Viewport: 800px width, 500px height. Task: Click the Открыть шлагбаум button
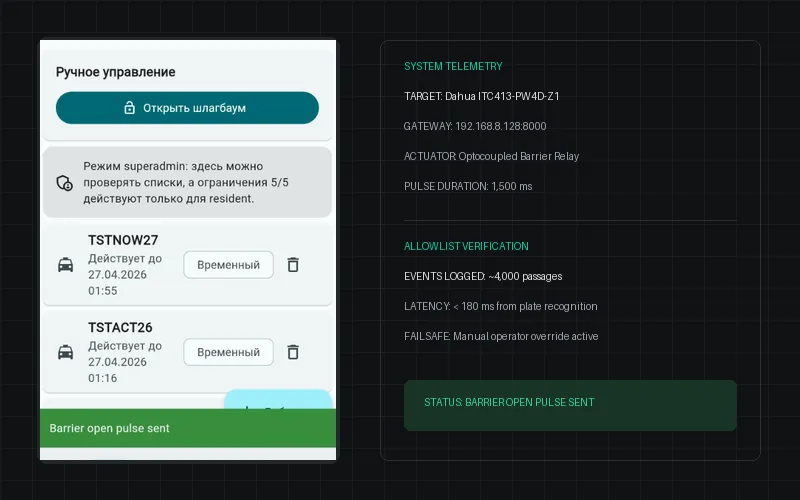187,108
